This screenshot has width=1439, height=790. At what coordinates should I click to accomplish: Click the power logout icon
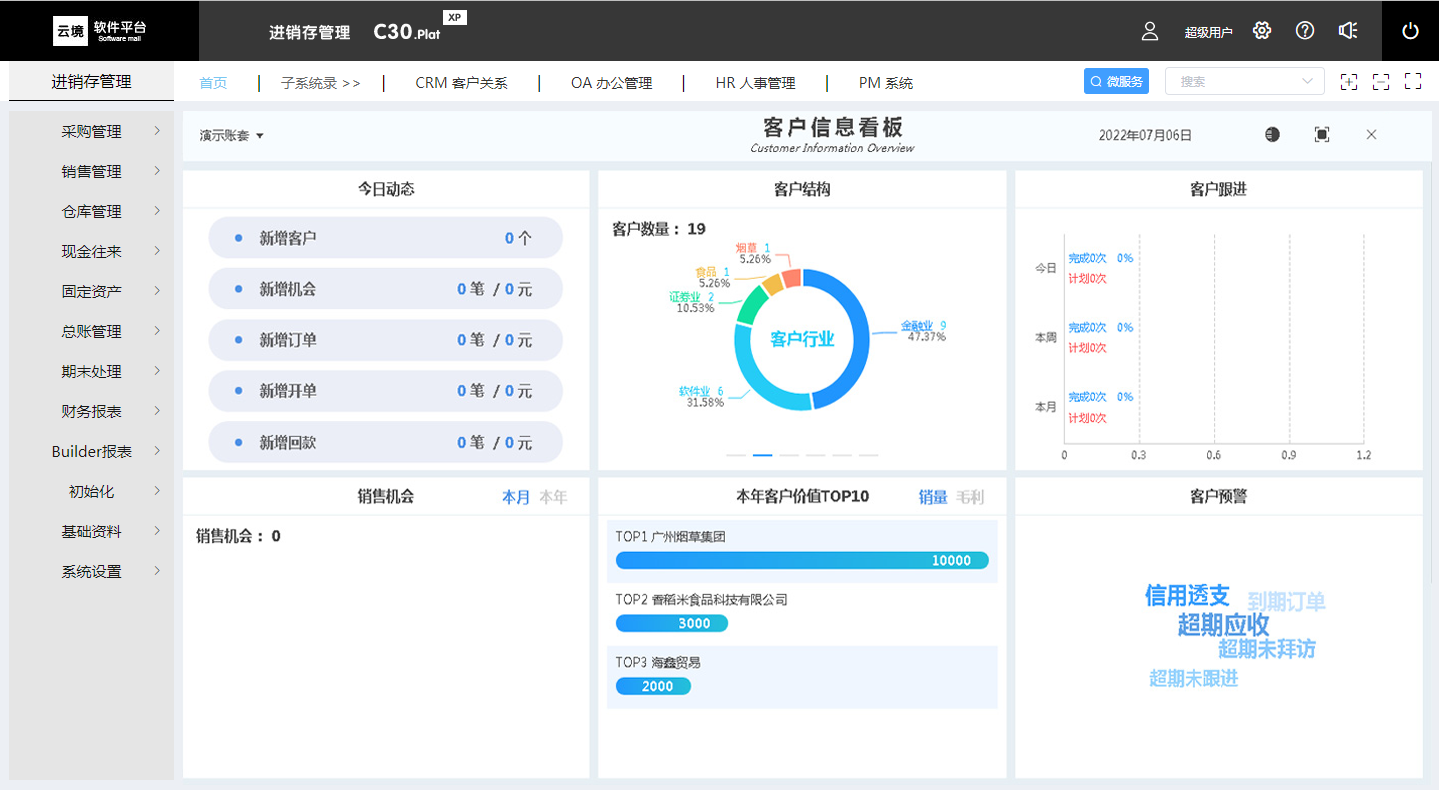(x=1410, y=31)
